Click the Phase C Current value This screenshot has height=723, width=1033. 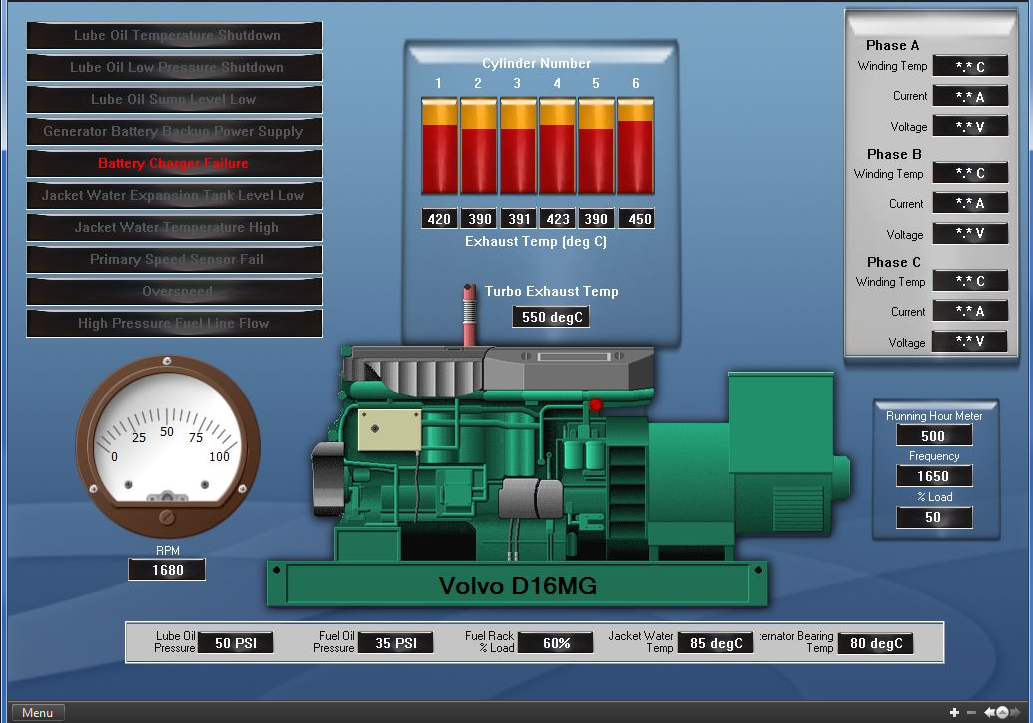[970, 311]
